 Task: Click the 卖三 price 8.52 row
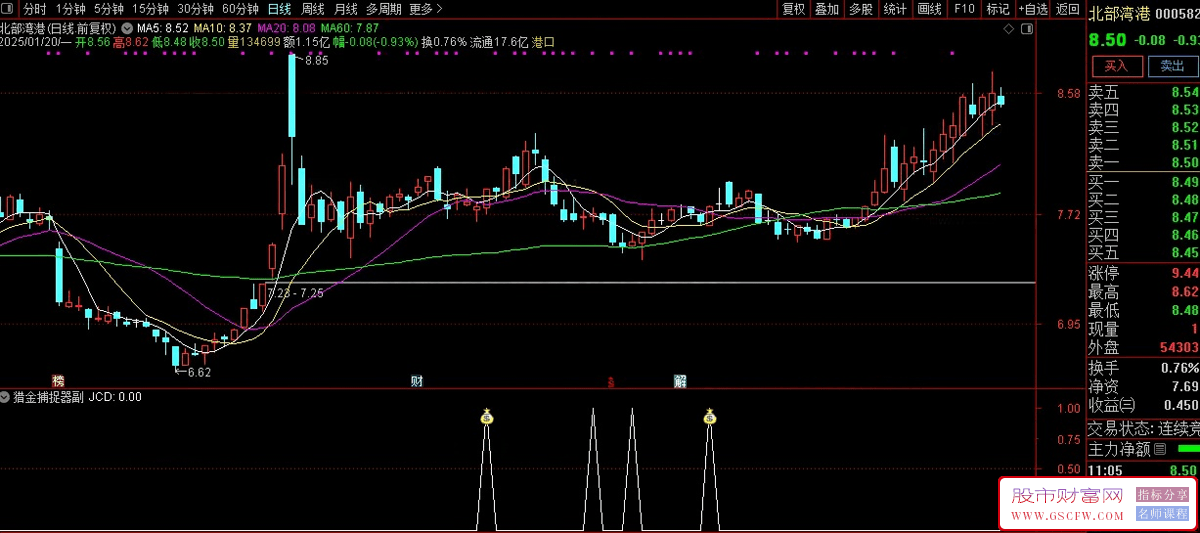tap(1143, 127)
